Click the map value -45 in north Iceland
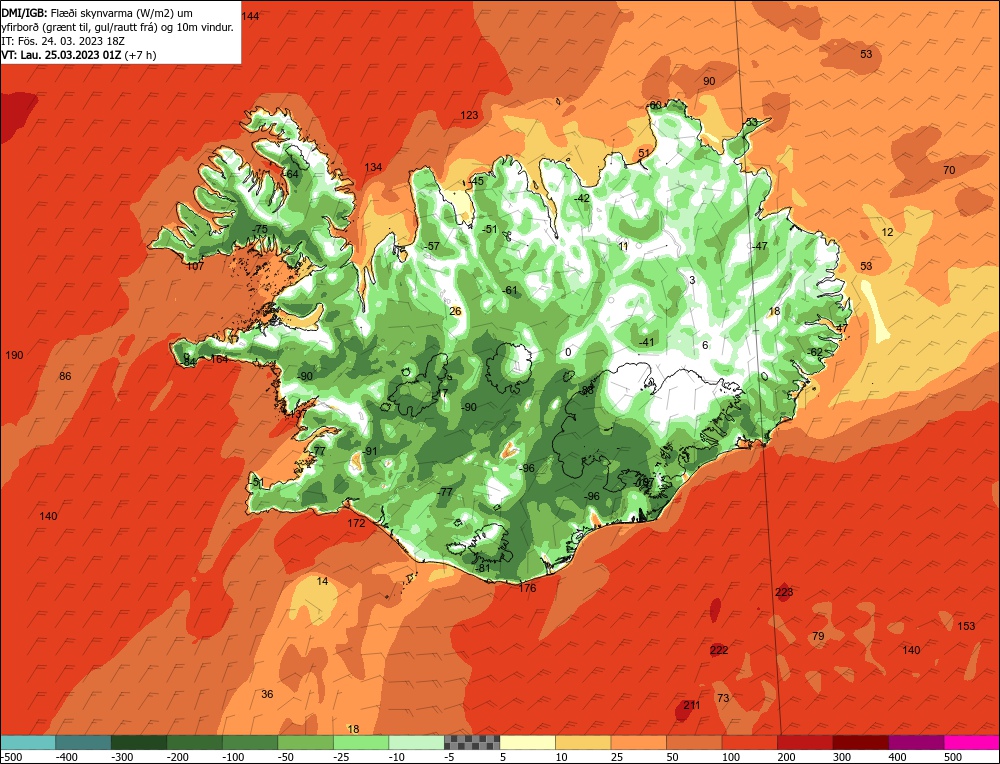 (x=476, y=181)
